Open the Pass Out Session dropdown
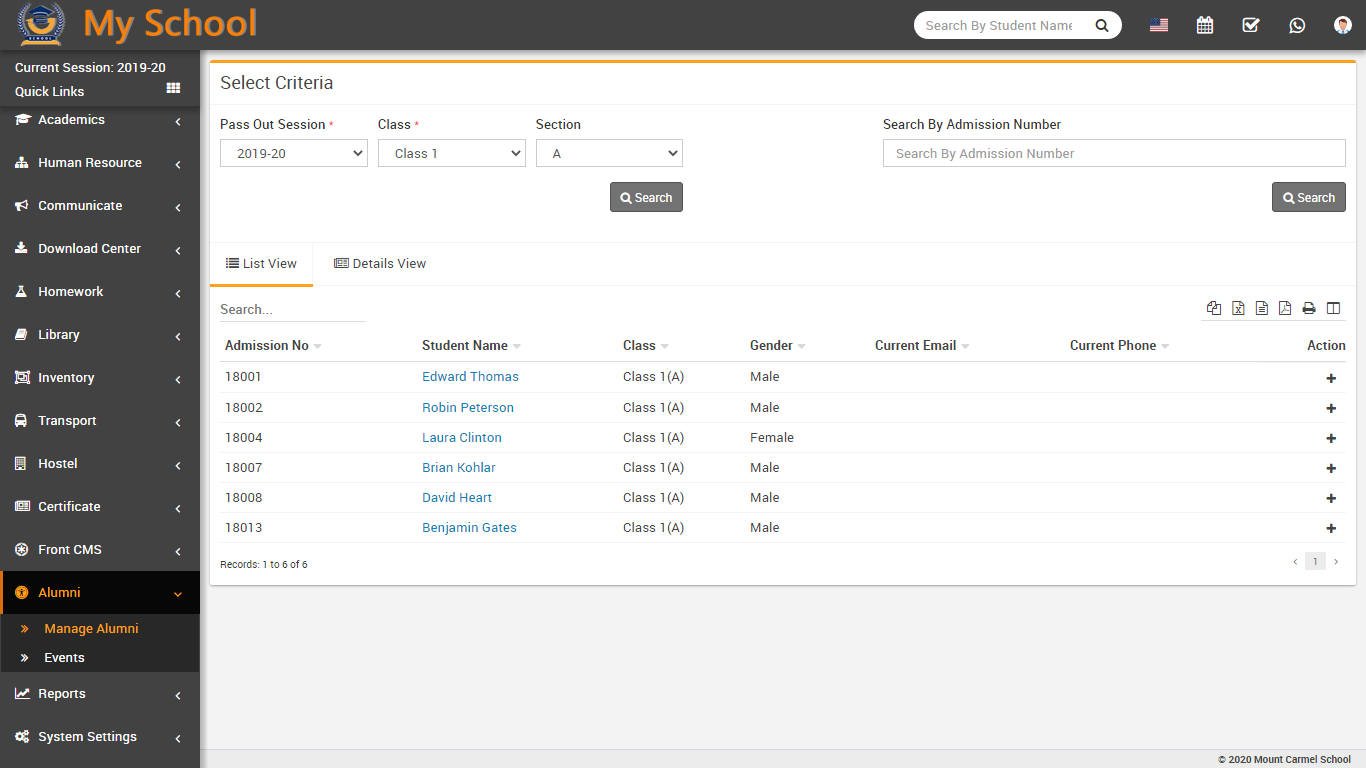The height and width of the screenshot is (768, 1366). coord(294,153)
